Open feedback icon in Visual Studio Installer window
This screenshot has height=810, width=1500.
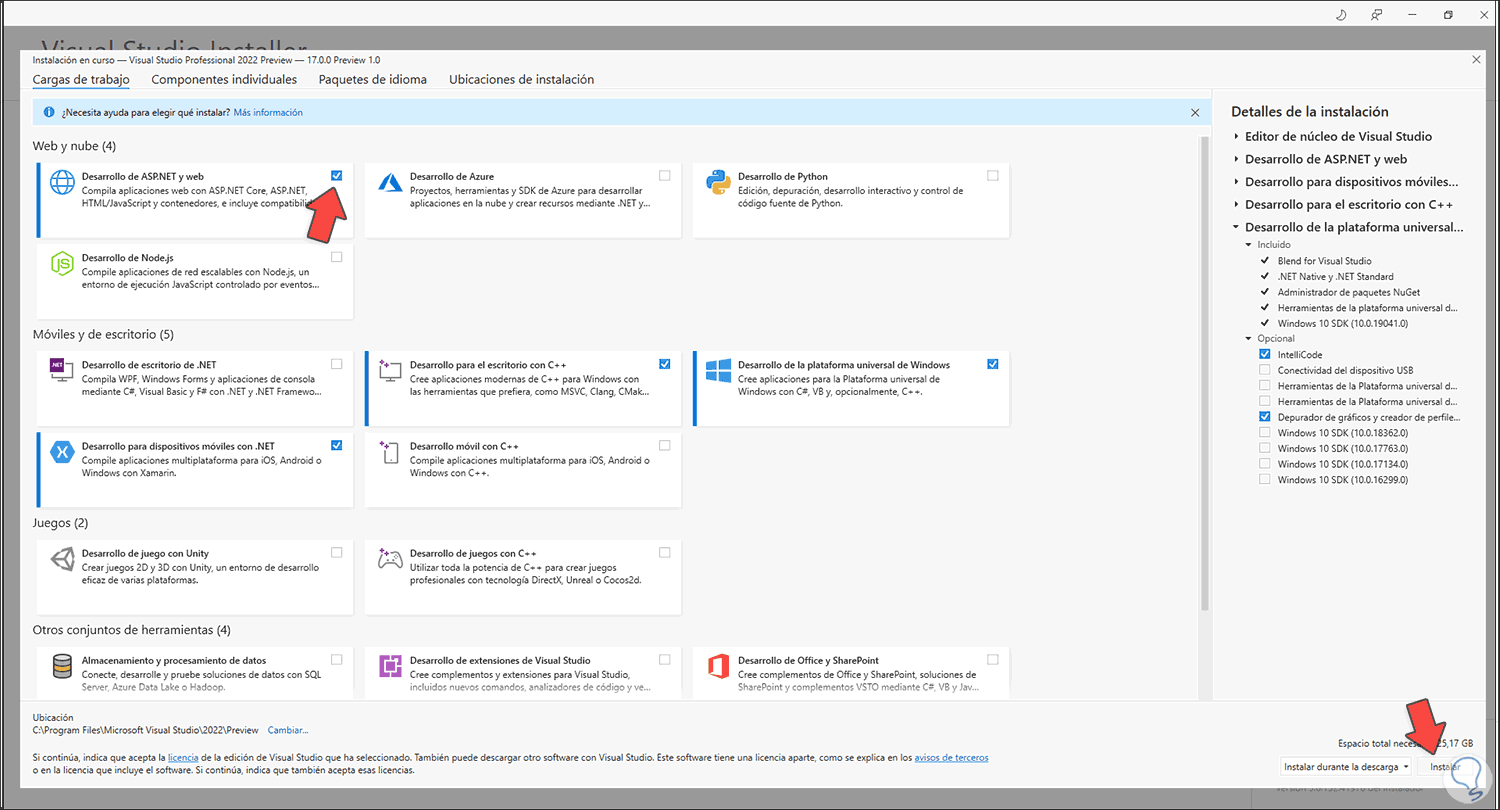click(x=1377, y=15)
